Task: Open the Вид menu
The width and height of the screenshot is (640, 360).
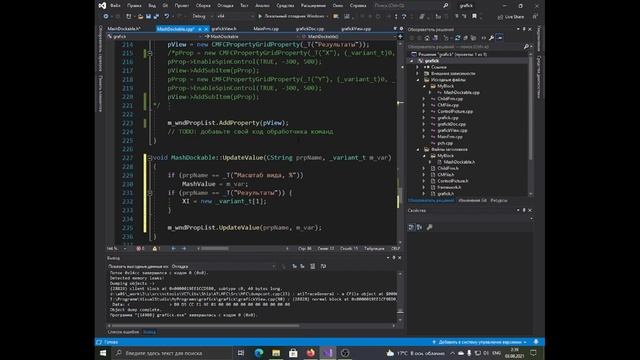Action: tap(152, 6)
